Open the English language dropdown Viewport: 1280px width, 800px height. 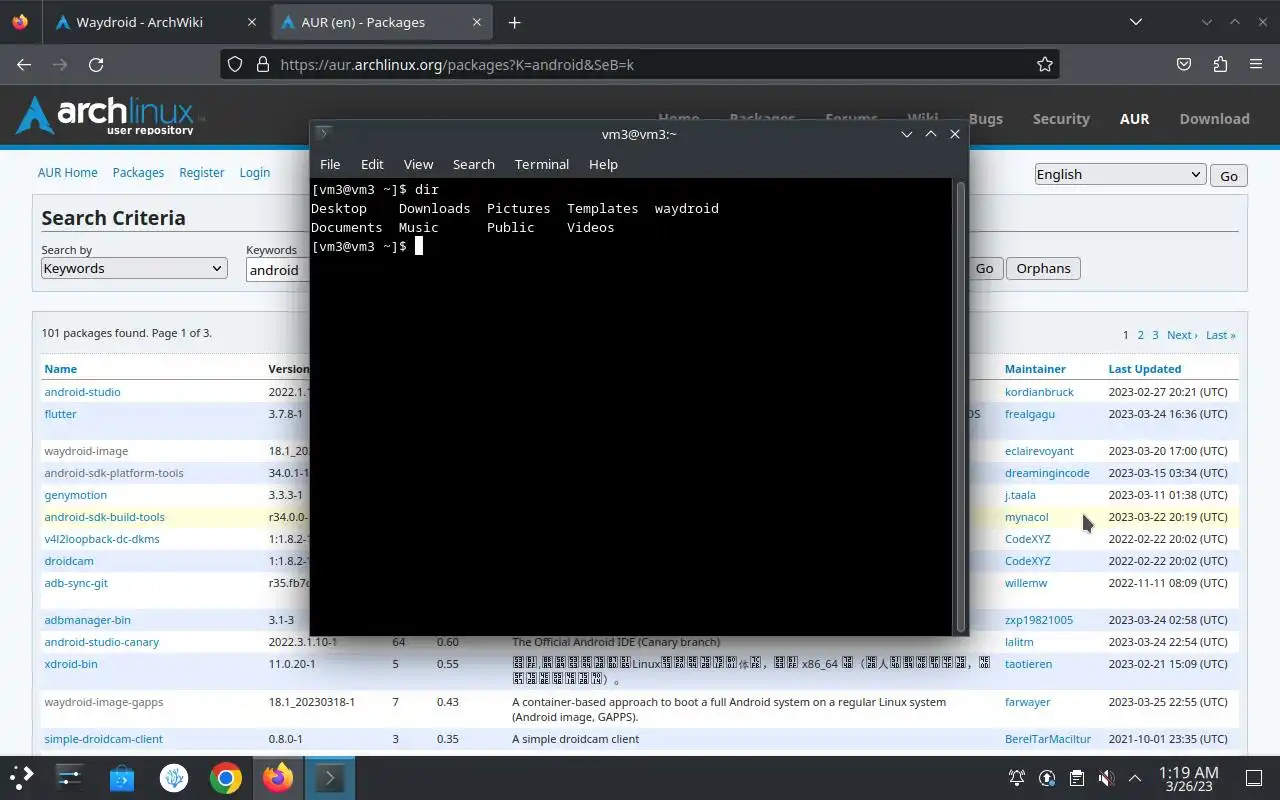coord(1119,174)
